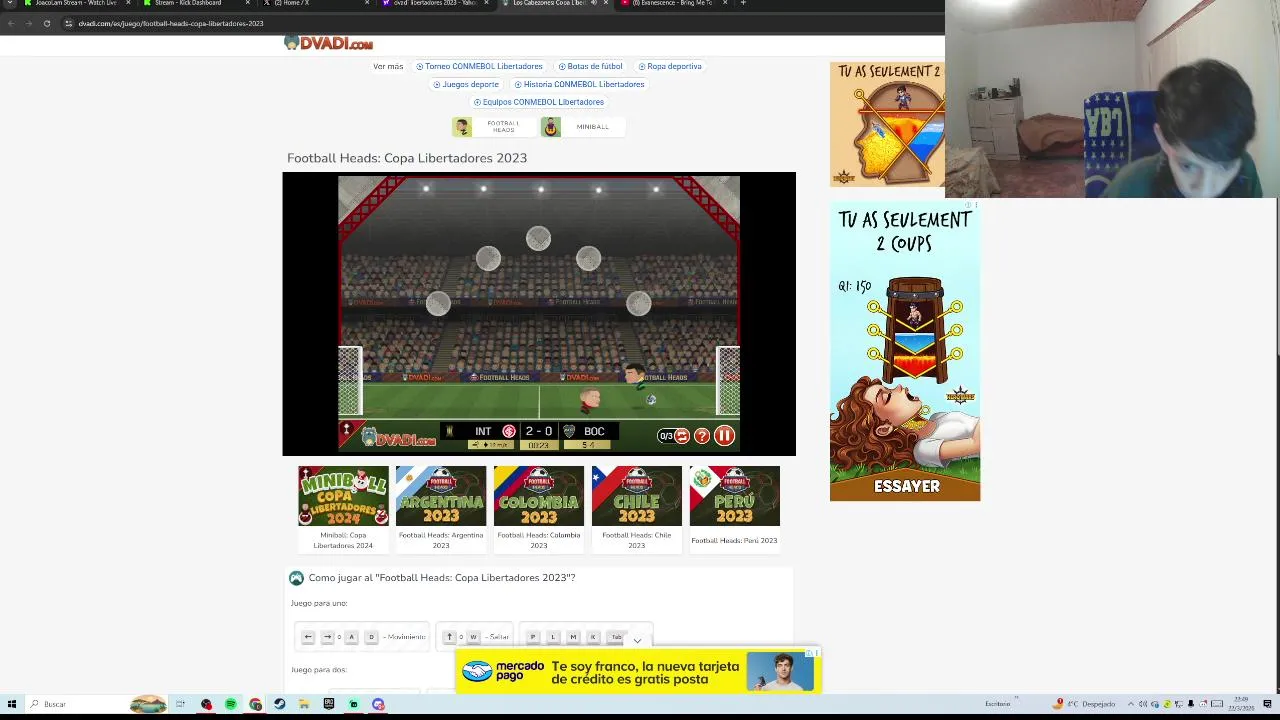Mute the active tab's audio icon

(593, 3)
